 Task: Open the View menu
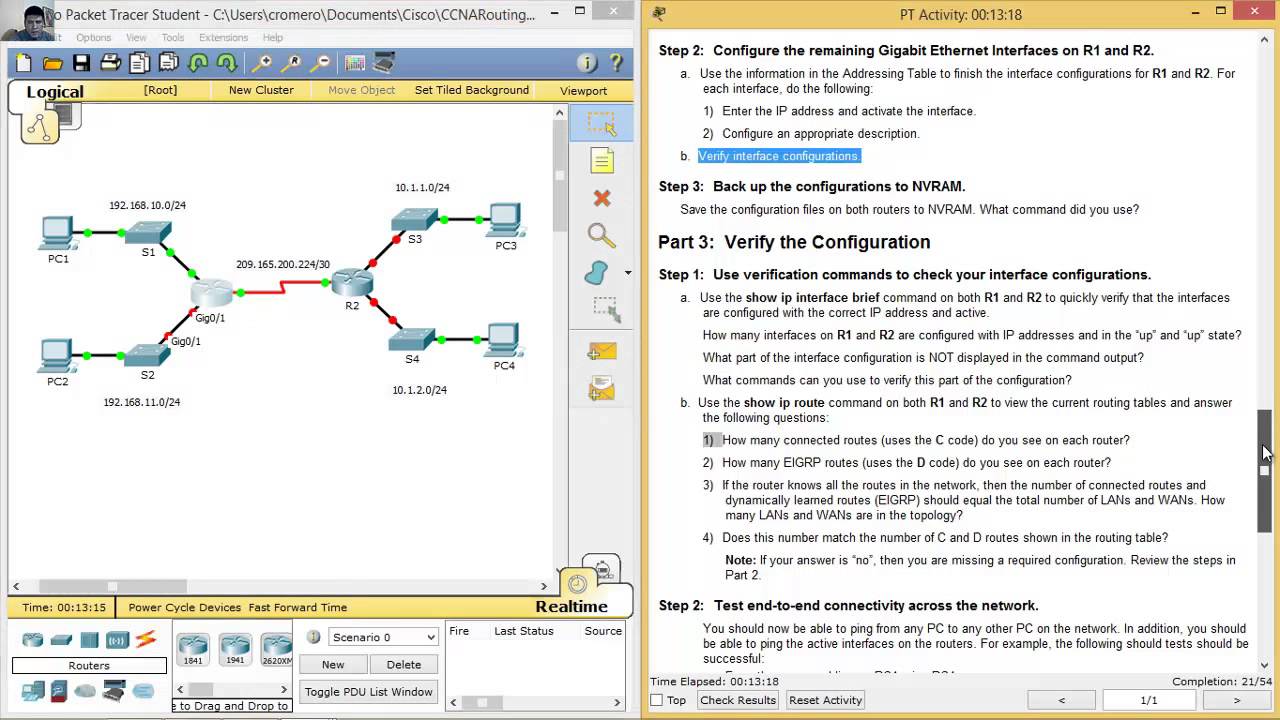tap(136, 38)
